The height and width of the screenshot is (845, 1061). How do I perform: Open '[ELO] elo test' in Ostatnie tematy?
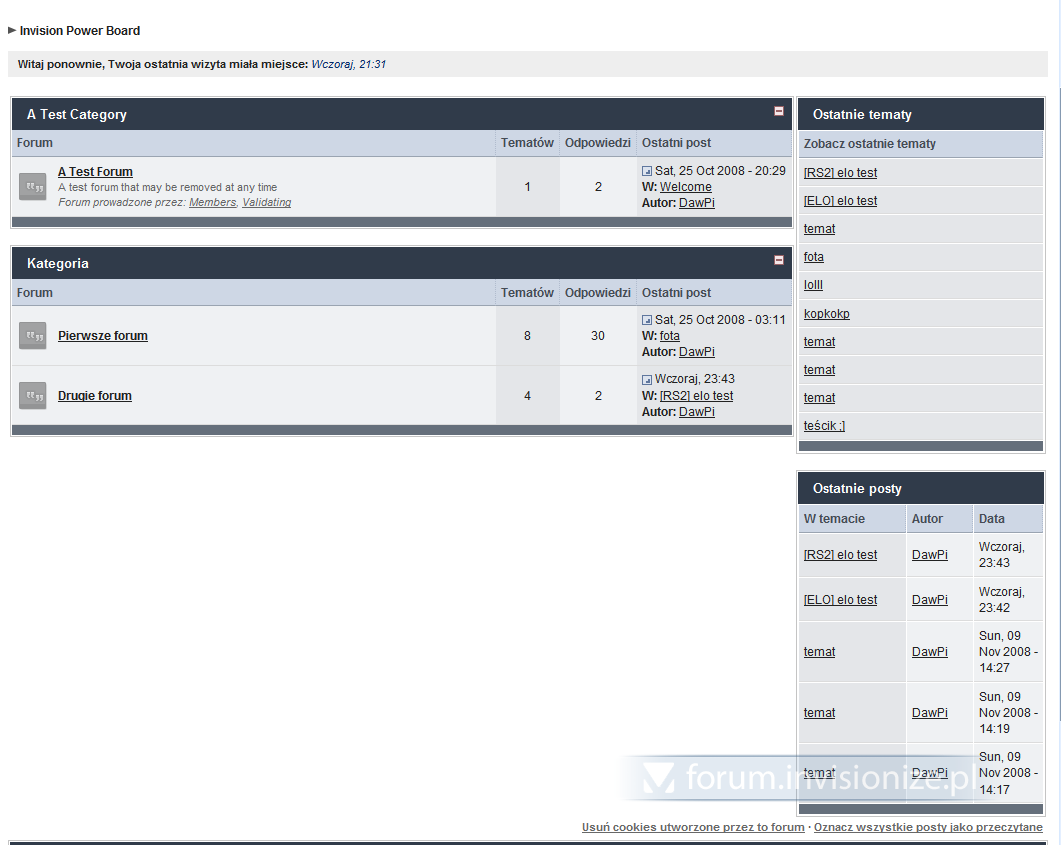[x=840, y=201]
